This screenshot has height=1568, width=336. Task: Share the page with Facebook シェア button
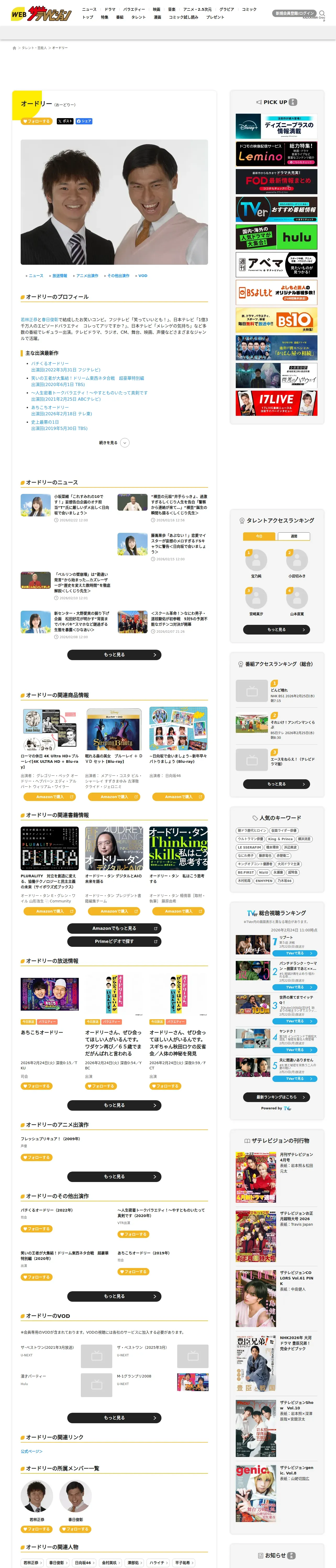pyautogui.click(x=84, y=121)
